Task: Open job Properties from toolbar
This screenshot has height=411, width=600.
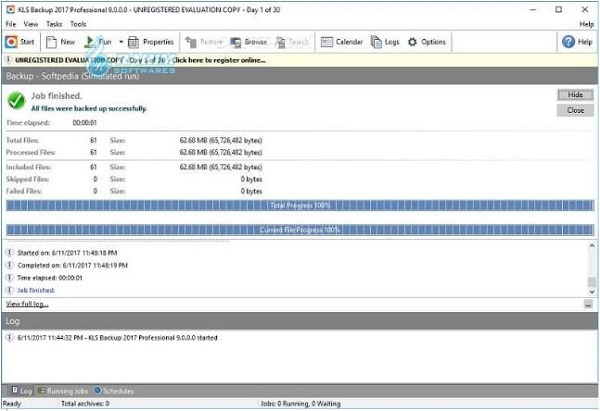Action: tap(150, 42)
